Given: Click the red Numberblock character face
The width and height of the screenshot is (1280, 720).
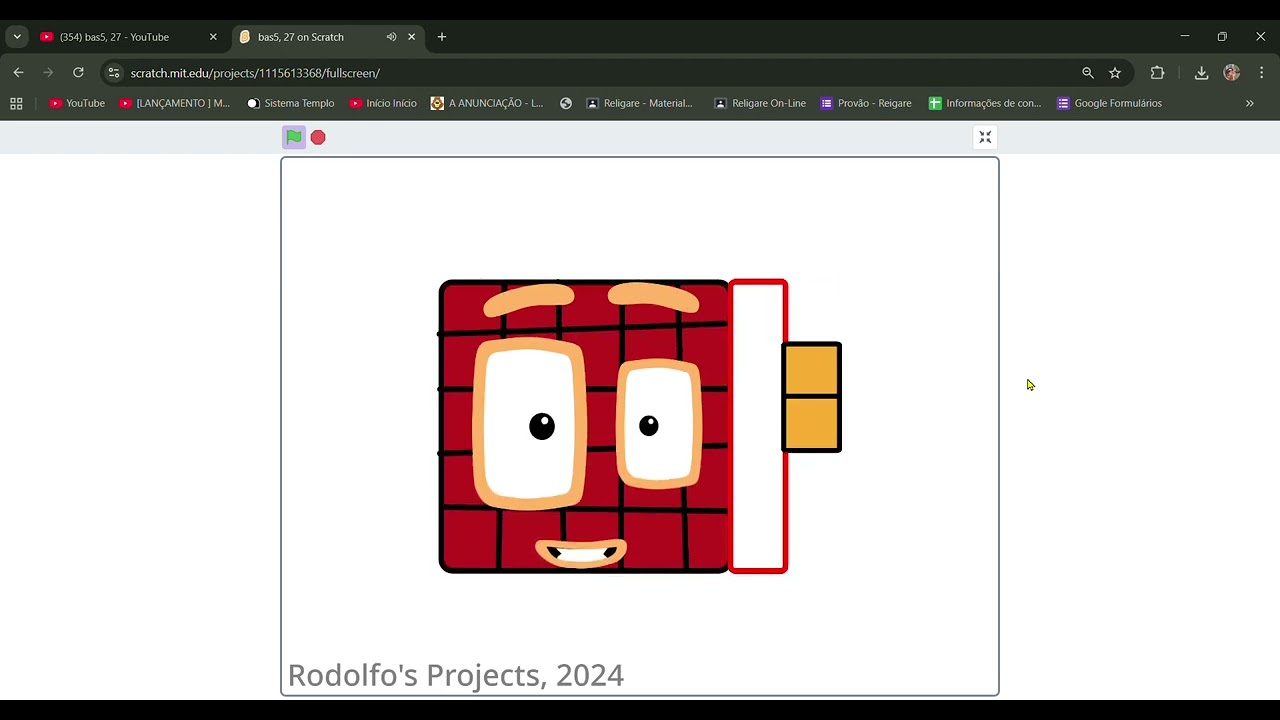Looking at the screenshot, I should tap(585, 427).
